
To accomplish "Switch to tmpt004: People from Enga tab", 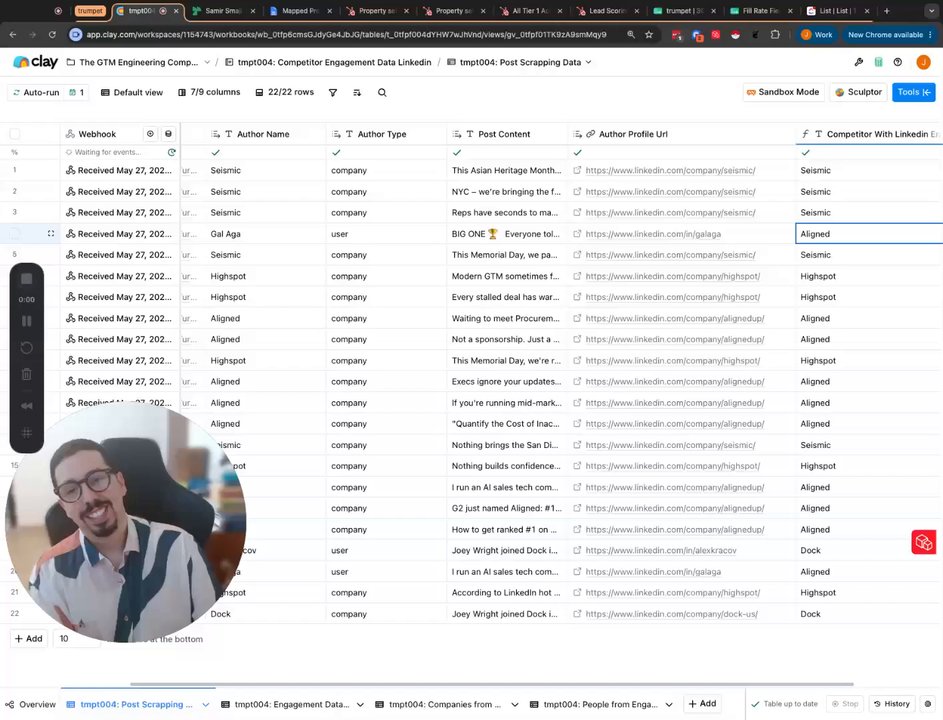I will click(594, 704).
